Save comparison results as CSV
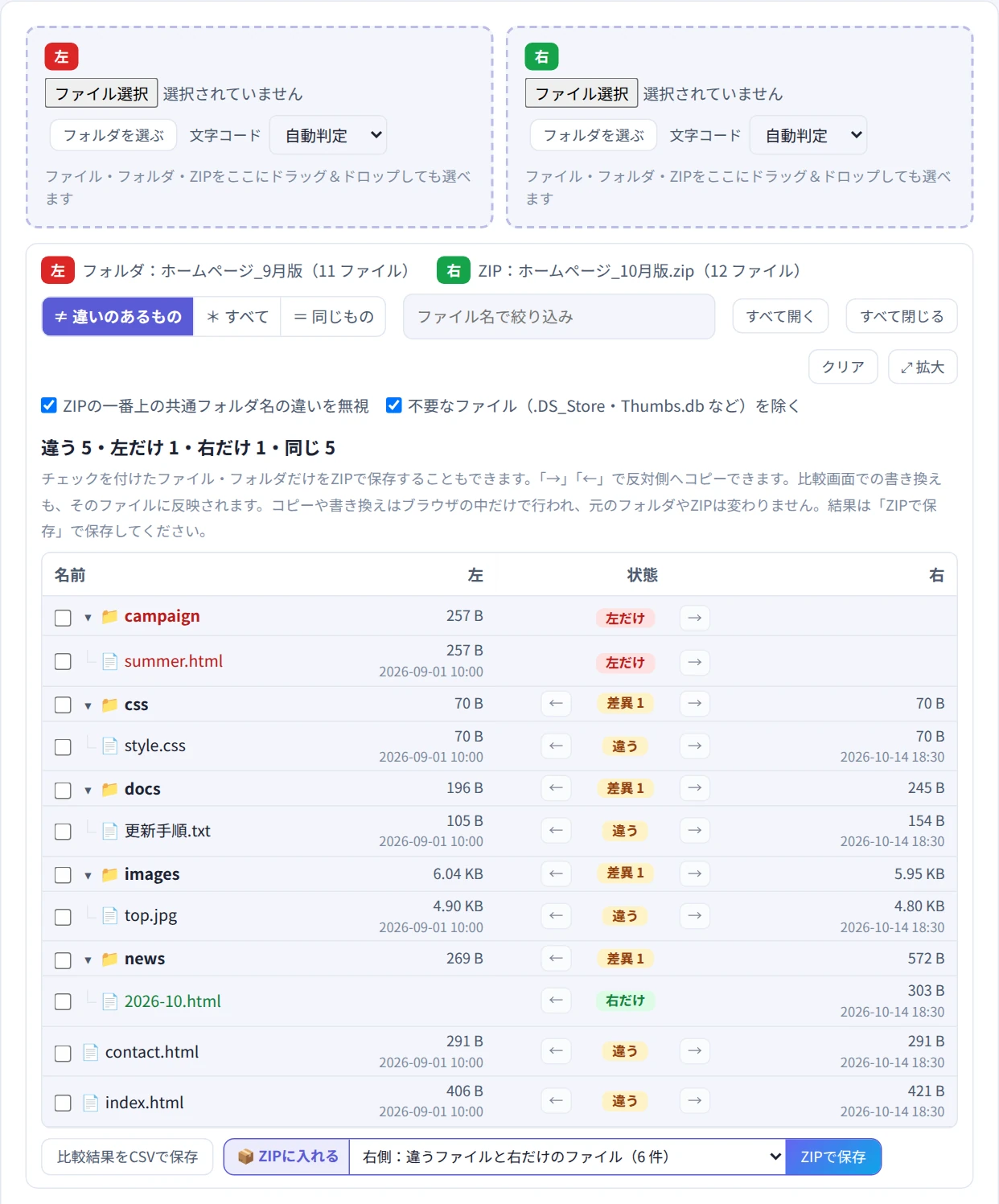The width and height of the screenshot is (999, 1204). (x=127, y=1157)
